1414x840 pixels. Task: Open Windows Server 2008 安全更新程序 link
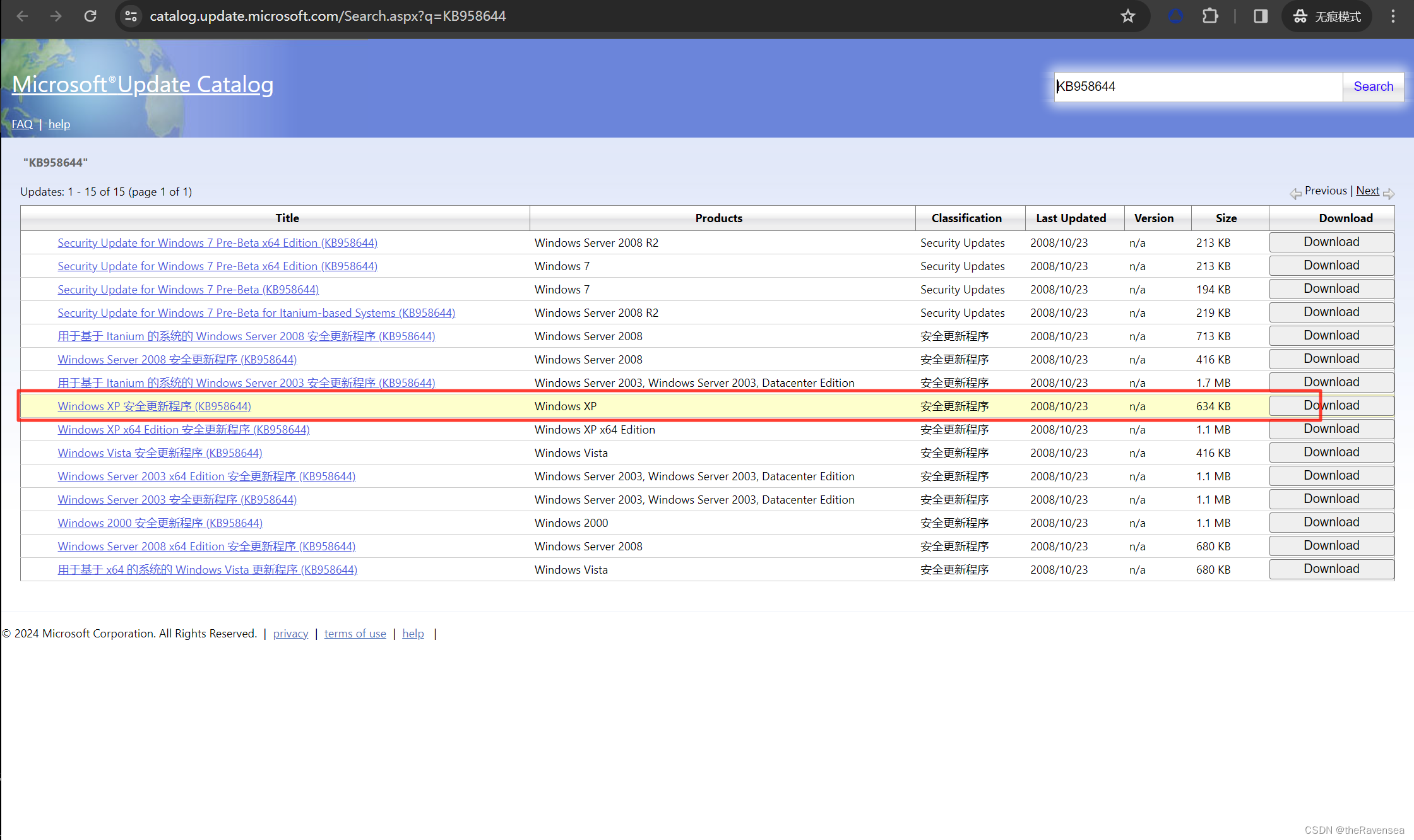pos(177,360)
